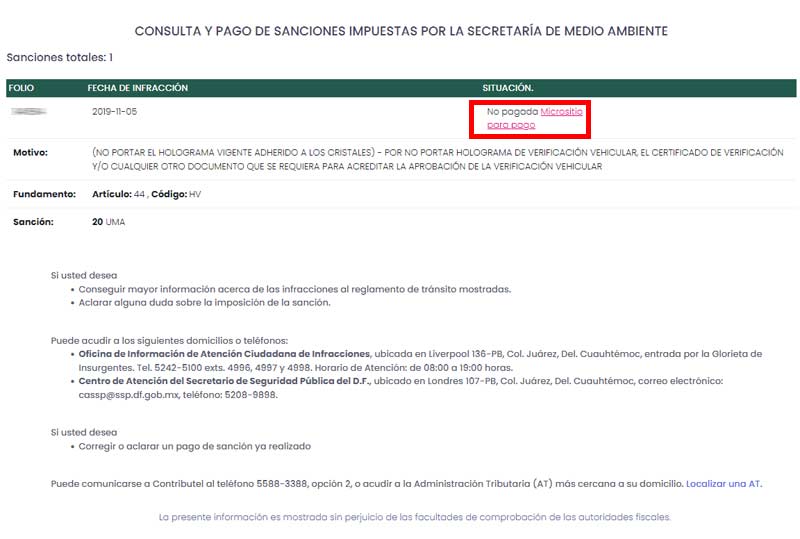800x539 pixels.
Task: Select the 'SITUACIÓN.' column header
Action: pyautogui.click(x=508, y=88)
